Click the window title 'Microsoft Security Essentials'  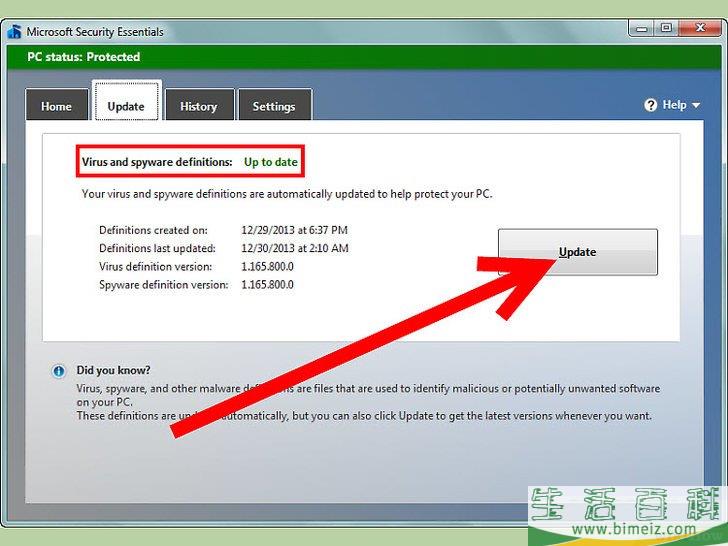[x=95, y=32]
